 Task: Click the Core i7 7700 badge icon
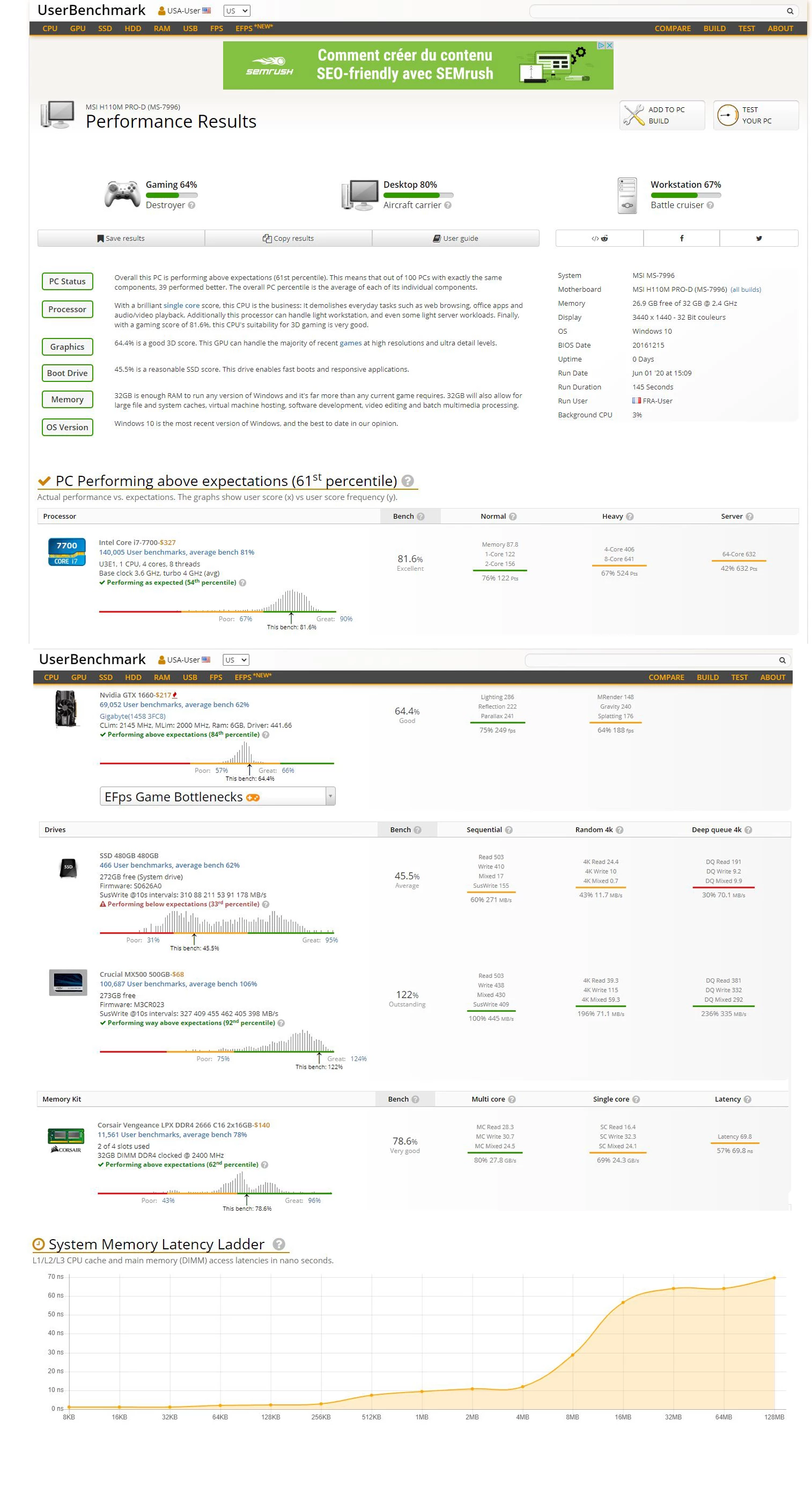(x=67, y=551)
